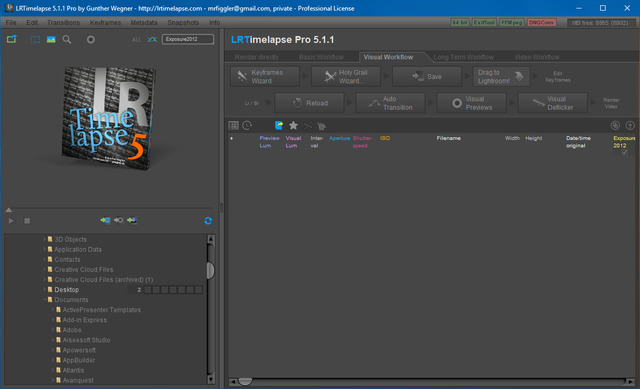Screen dimensions: 640x389
Task: Click the star rating icon
Action: coord(293,125)
